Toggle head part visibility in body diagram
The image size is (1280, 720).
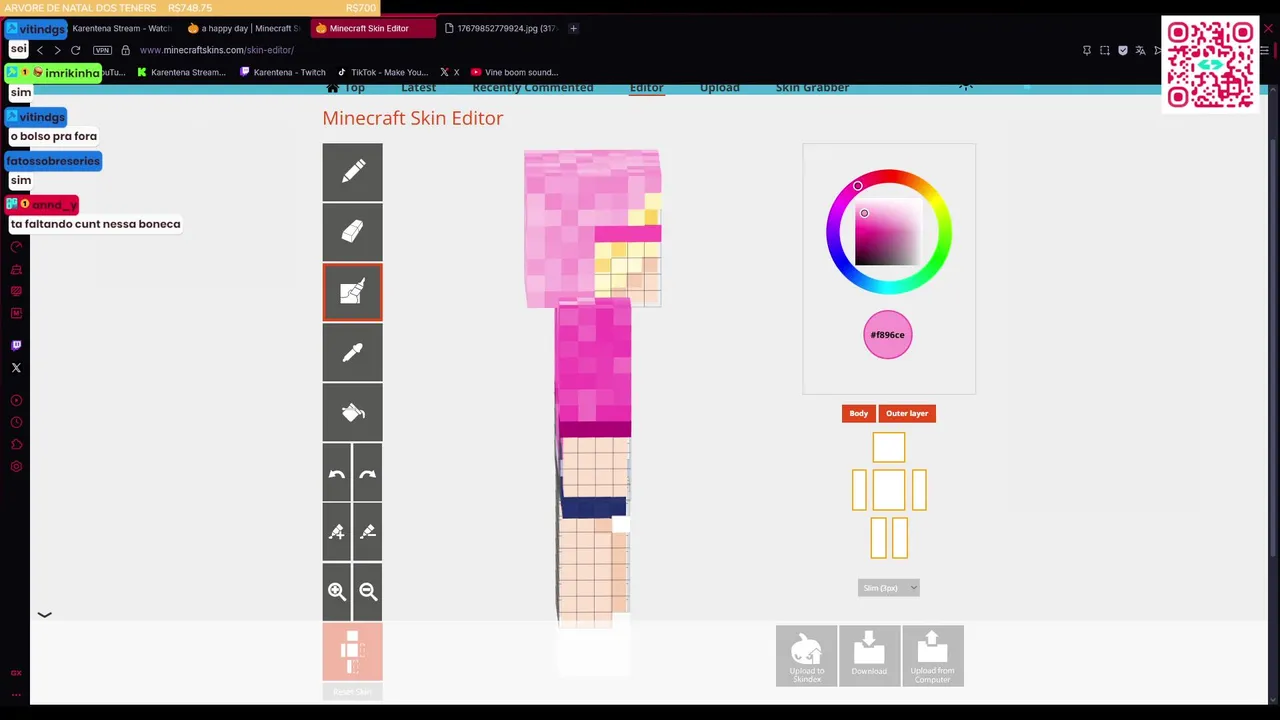coord(889,447)
